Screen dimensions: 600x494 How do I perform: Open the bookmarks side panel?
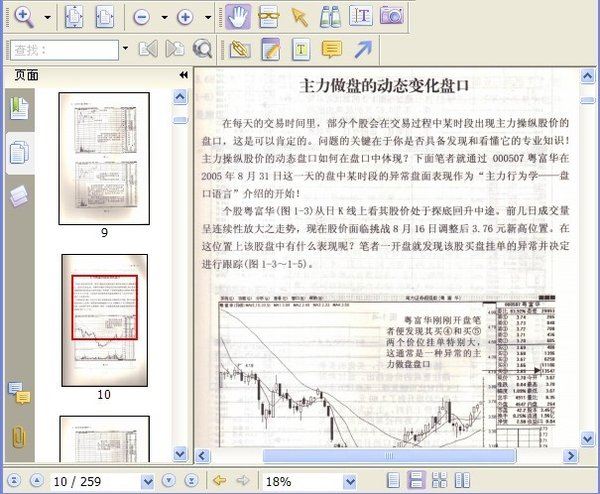(x=19, y=108)
